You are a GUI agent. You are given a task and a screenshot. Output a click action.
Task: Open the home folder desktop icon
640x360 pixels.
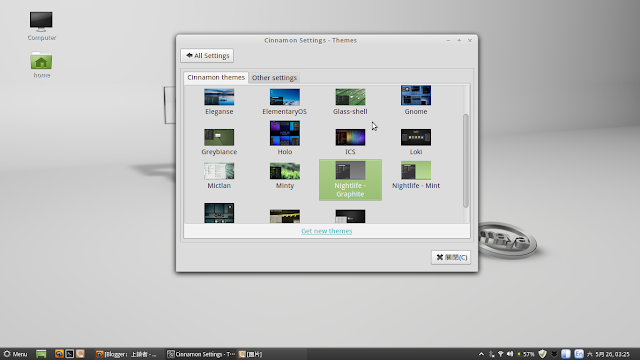coord(41,65)
